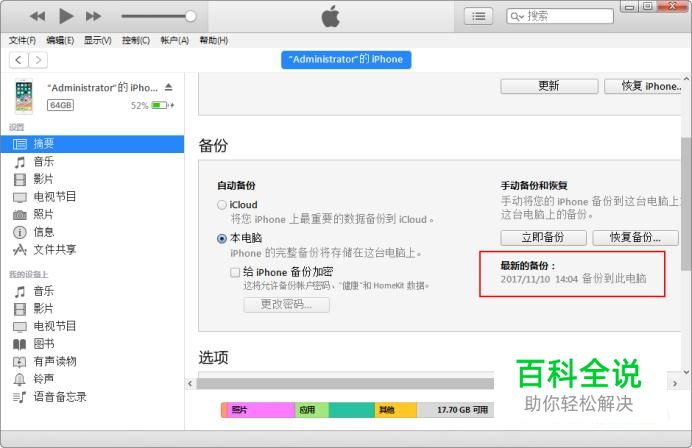Open the 显示(V) menu
The image size is (692, 448).
(x=98, y=41)
